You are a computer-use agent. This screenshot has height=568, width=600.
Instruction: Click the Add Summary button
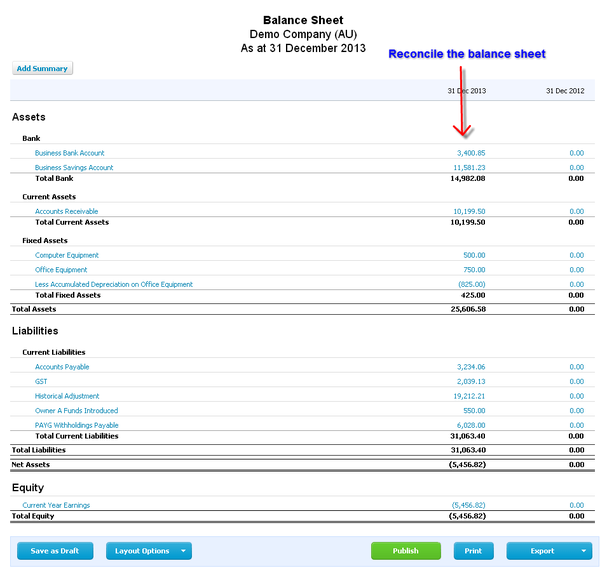tap(42, 69)
